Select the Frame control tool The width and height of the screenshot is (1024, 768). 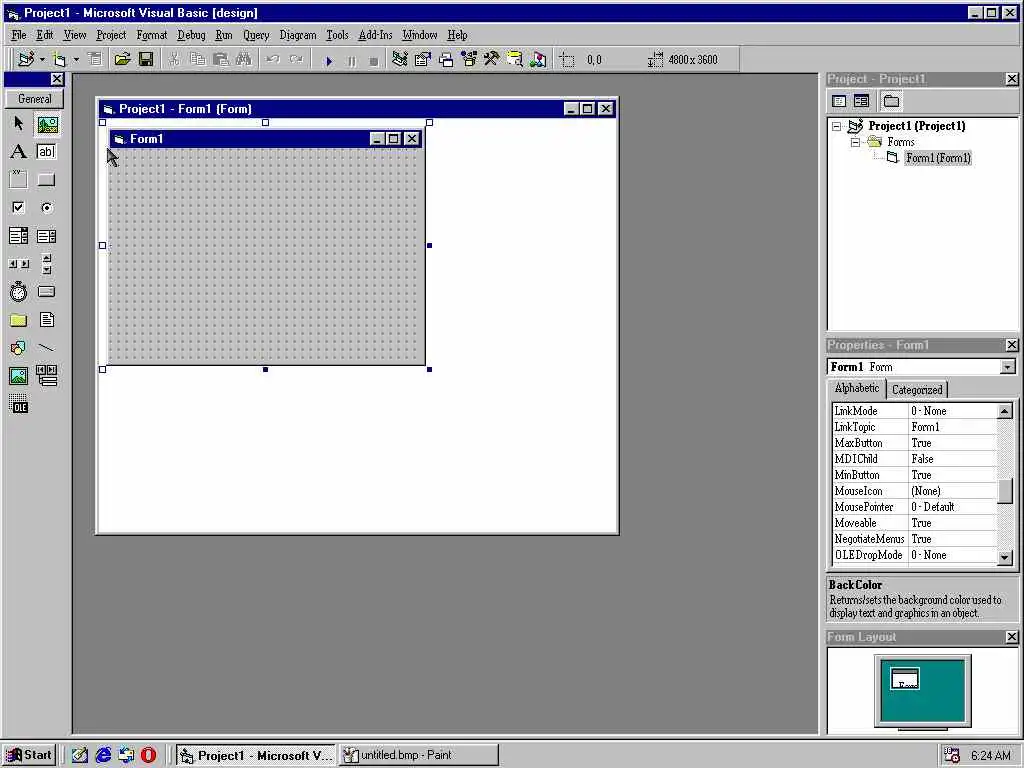click(x=18, y=180)
